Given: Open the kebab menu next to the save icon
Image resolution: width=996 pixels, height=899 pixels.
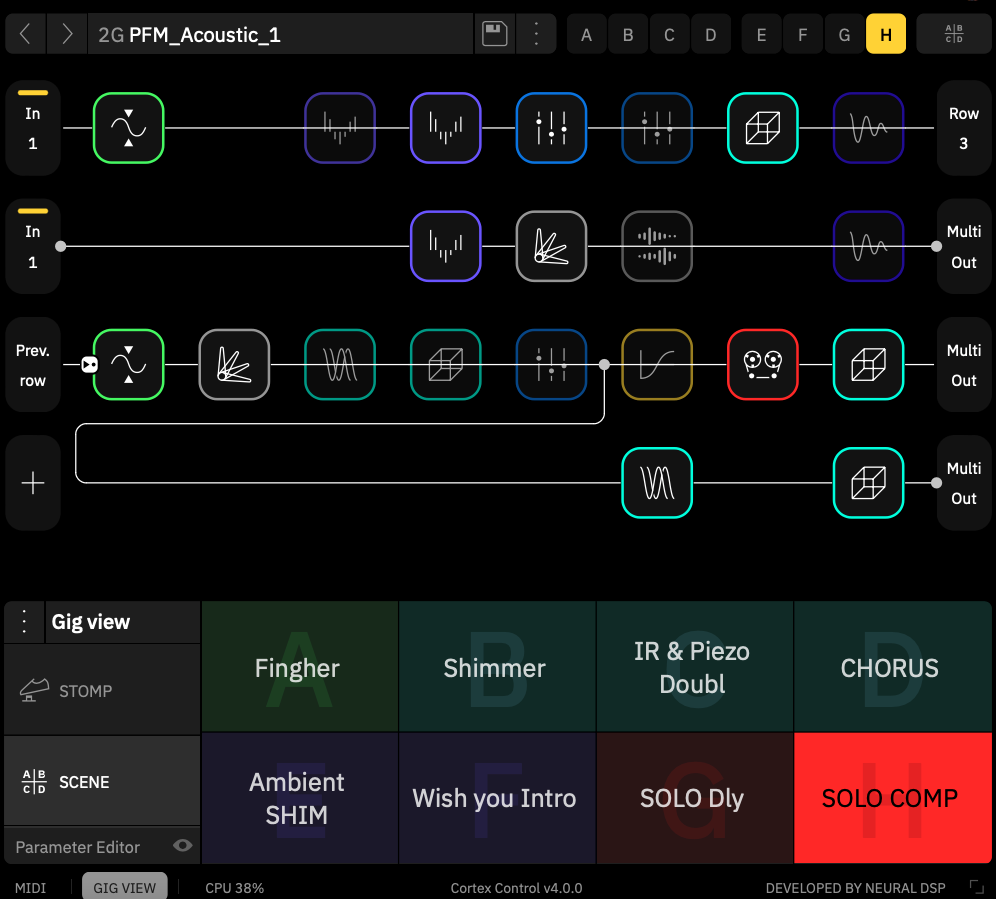Looking at the screenshot, I should pos(536,33).
